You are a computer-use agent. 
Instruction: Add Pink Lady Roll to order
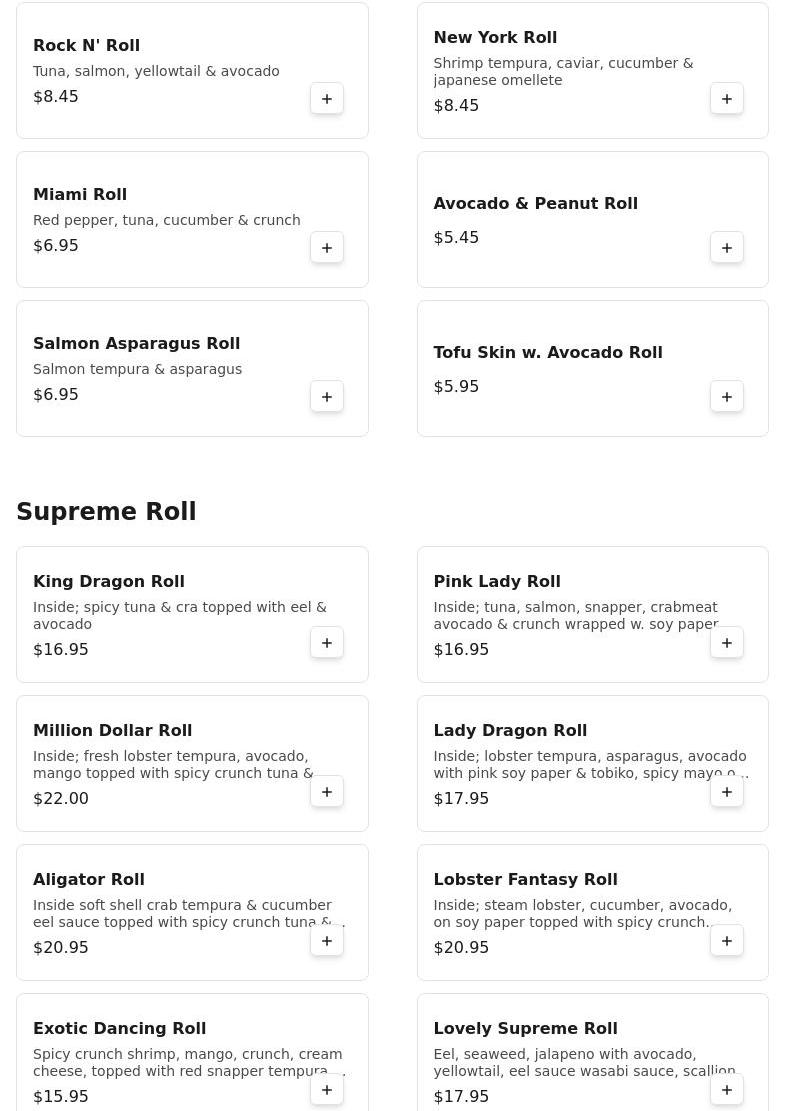[x=727, y=643]
